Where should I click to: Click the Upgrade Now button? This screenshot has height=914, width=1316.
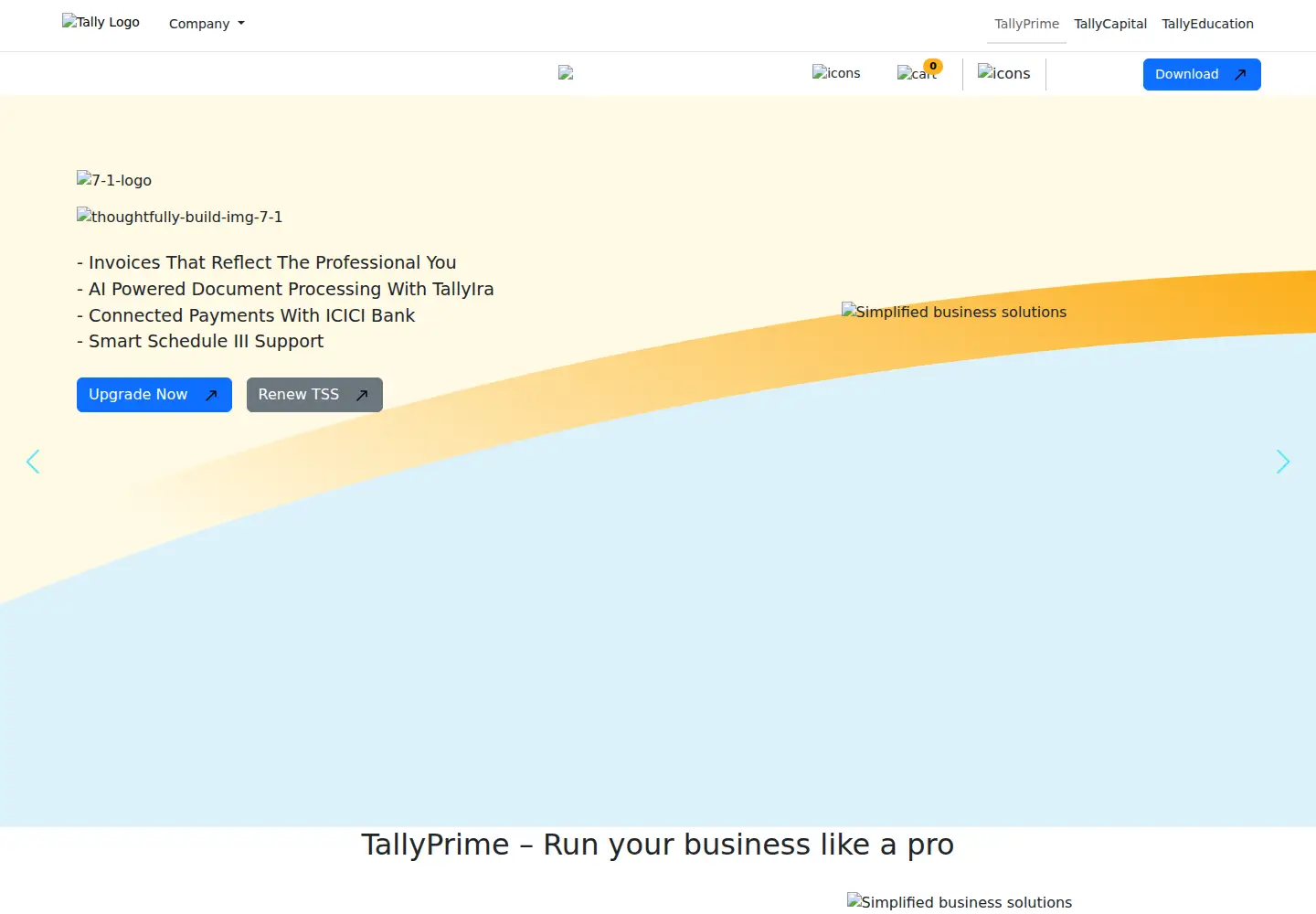(154, 395)
